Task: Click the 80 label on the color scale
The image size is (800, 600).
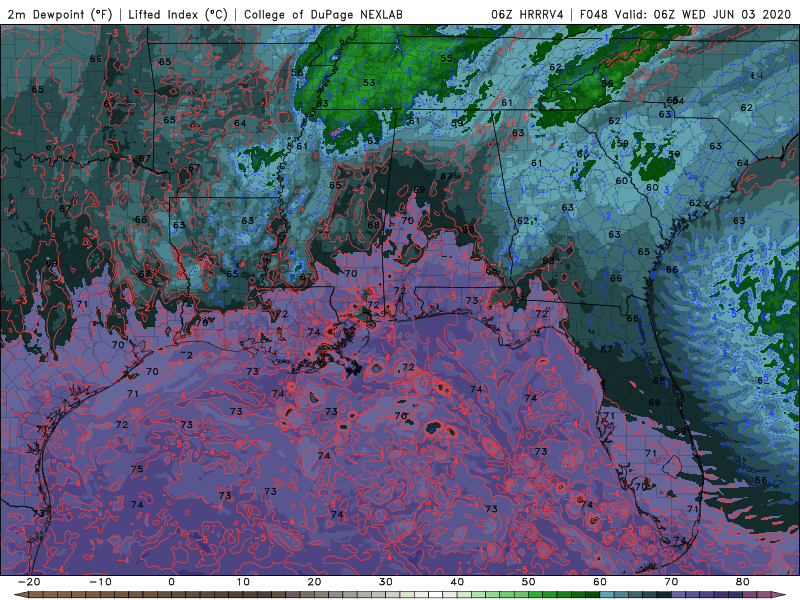Action: (743, 582)
